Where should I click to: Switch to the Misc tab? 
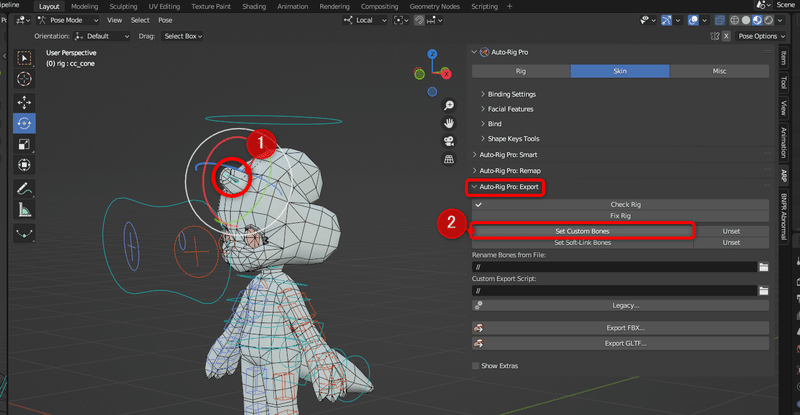pyautogui.click(x=719, y=71)
